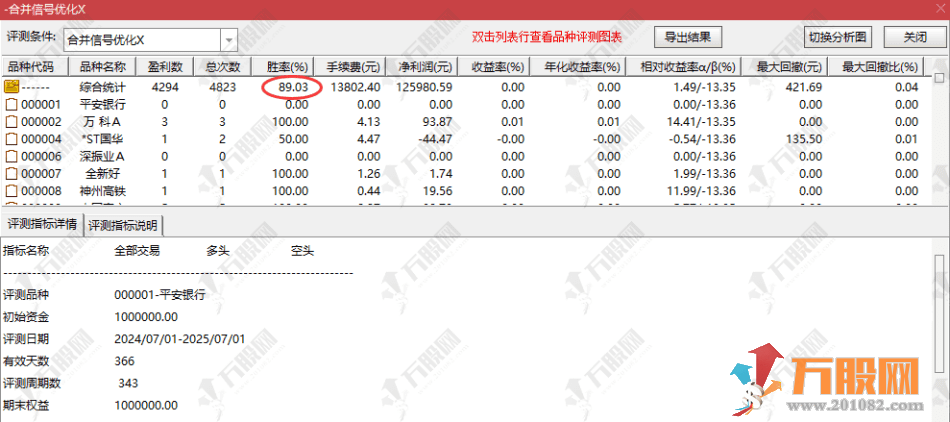Click the 366 valid days value
This screenshot has height=422, width=950.
click(x=124, y=361)
